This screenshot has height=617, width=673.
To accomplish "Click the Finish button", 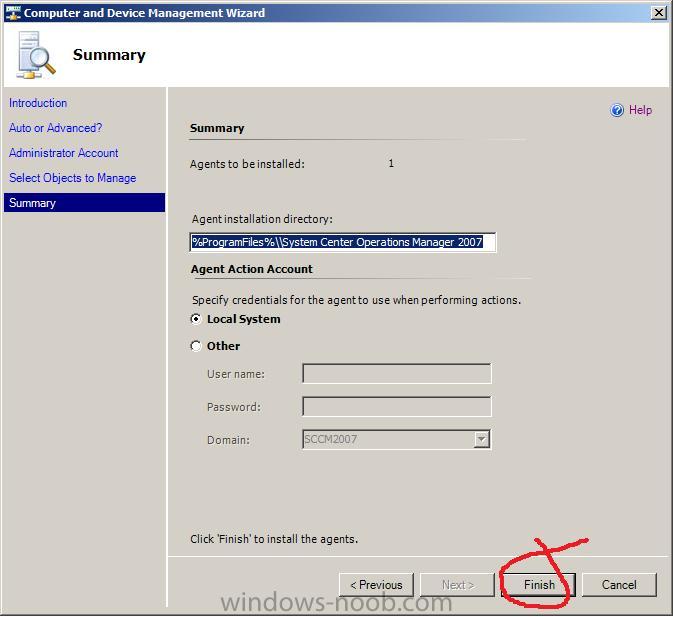I will click(x=538, y=584).
